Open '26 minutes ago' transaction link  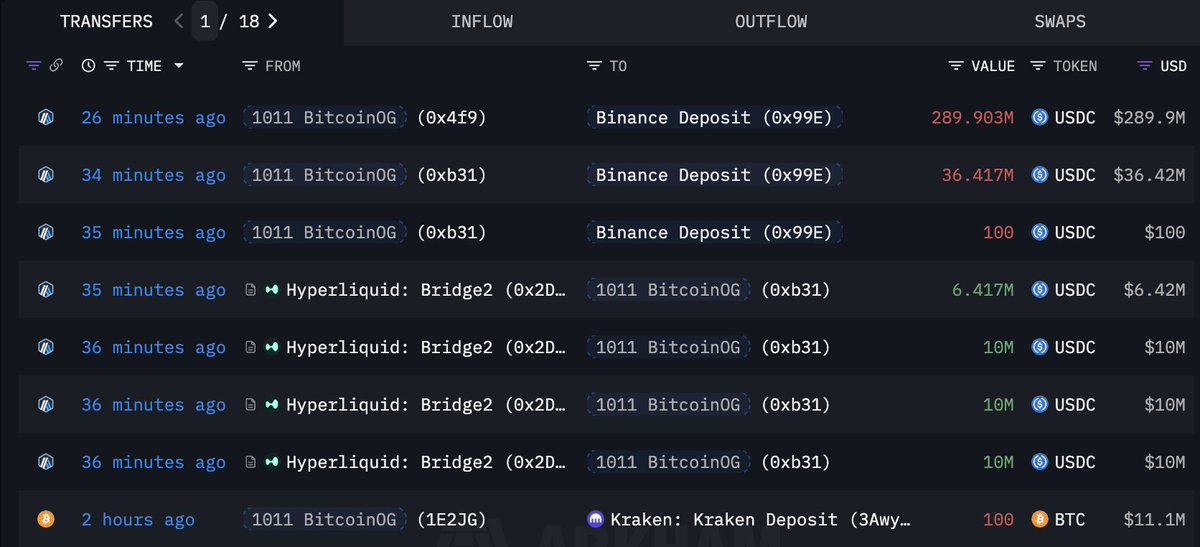(153, 118)
